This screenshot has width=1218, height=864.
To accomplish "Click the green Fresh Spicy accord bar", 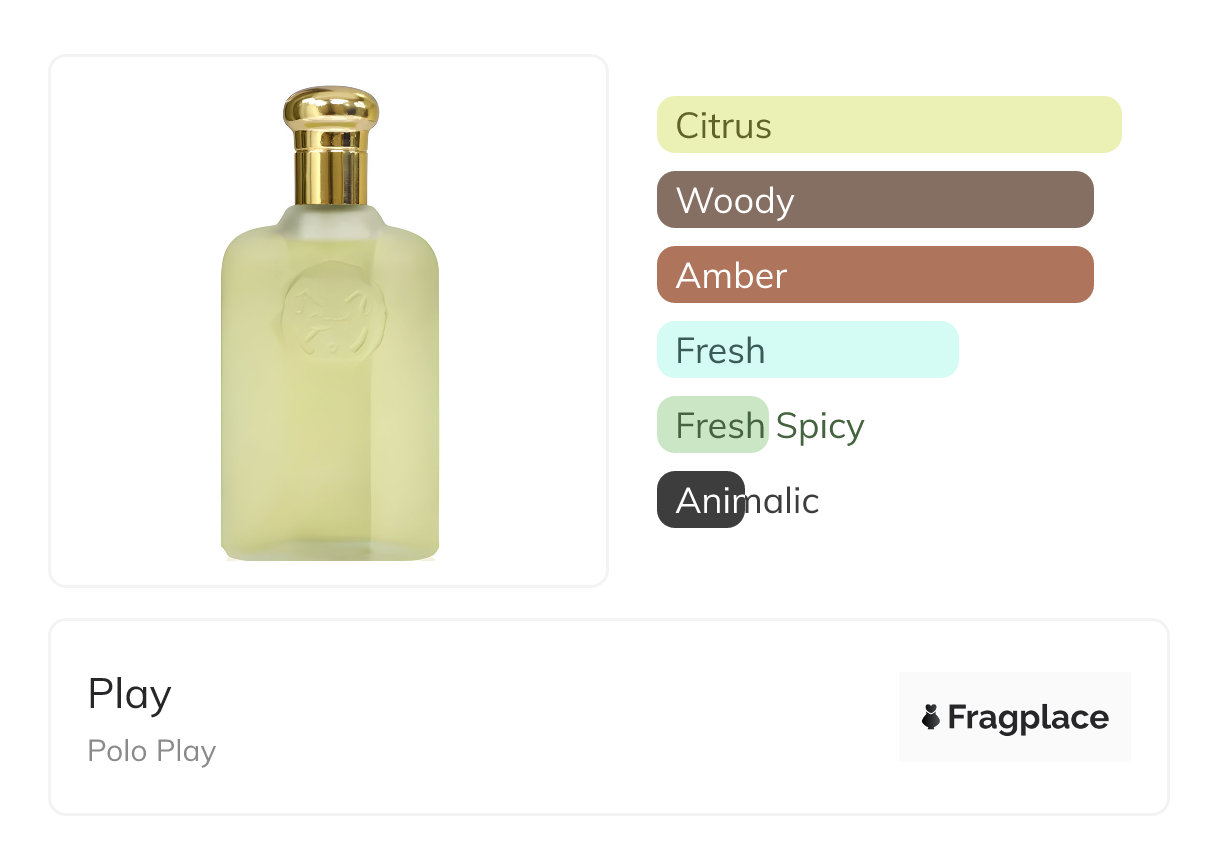I will coord(712,425).
